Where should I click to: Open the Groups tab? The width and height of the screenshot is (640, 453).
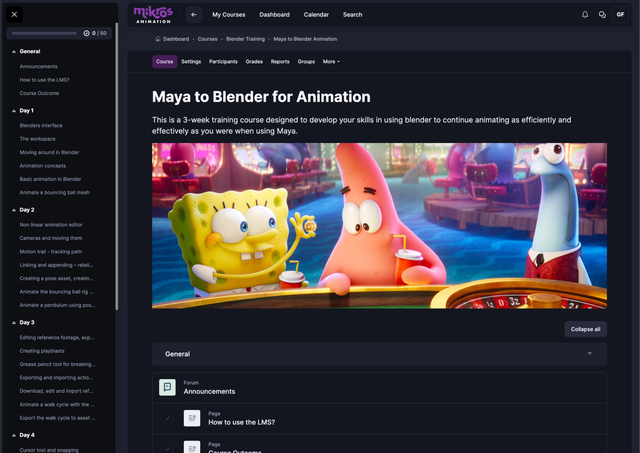tap(306, 62)
